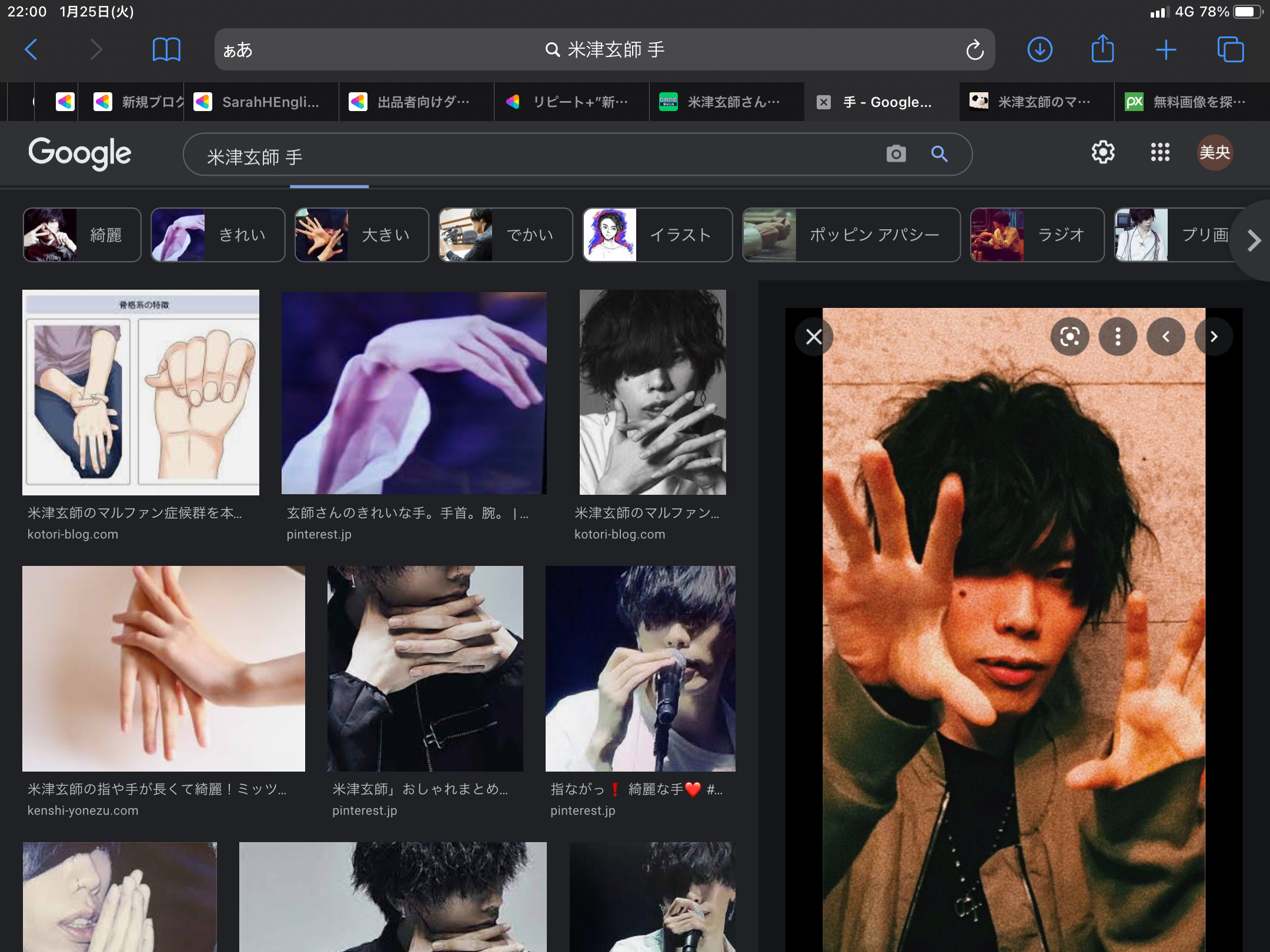Activate Google Lens on preview image

pyautogui.click(x=1070, y=337)
